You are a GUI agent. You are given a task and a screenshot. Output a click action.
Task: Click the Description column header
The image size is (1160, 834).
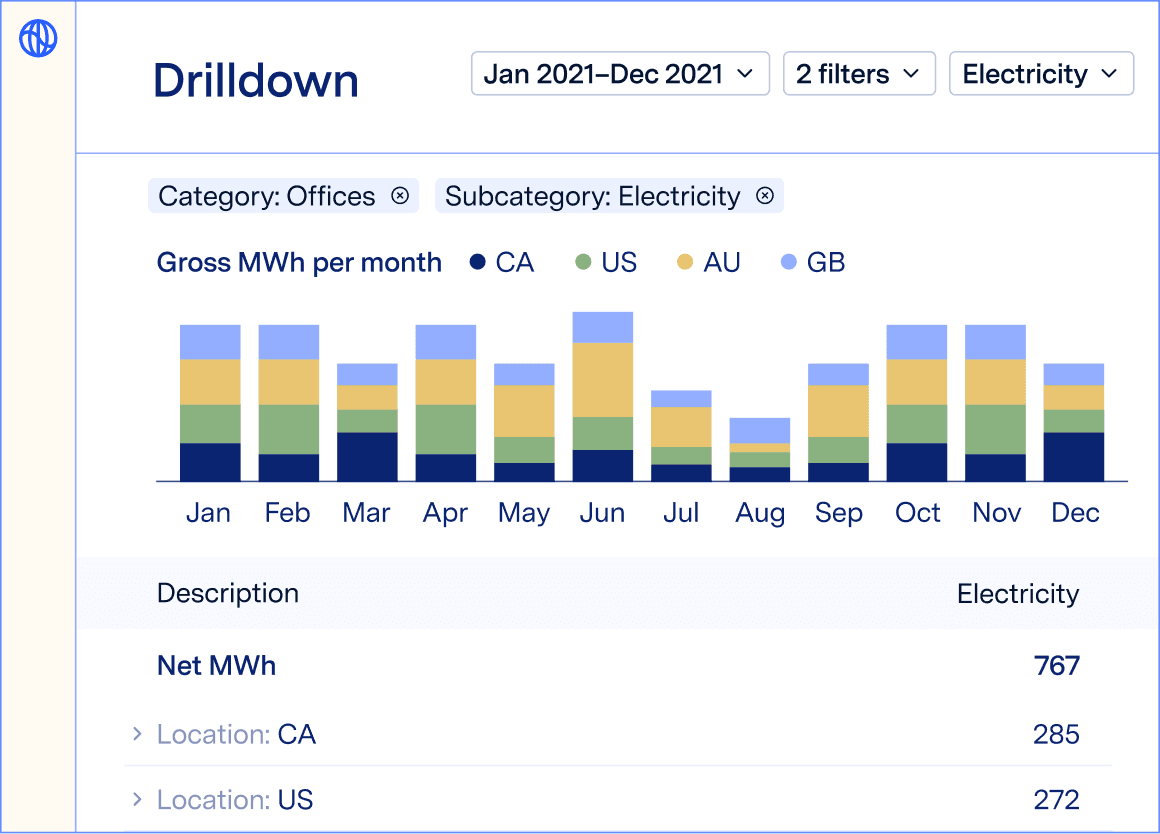[228, 593]
